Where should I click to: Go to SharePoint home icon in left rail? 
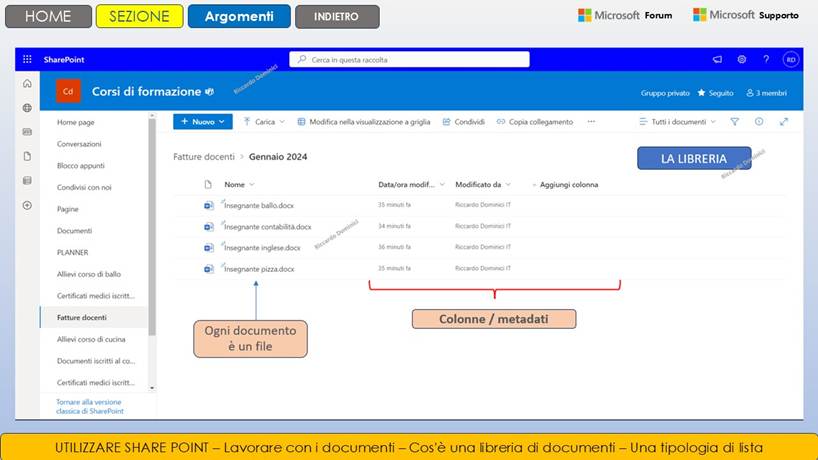click(x=27, y=83)
